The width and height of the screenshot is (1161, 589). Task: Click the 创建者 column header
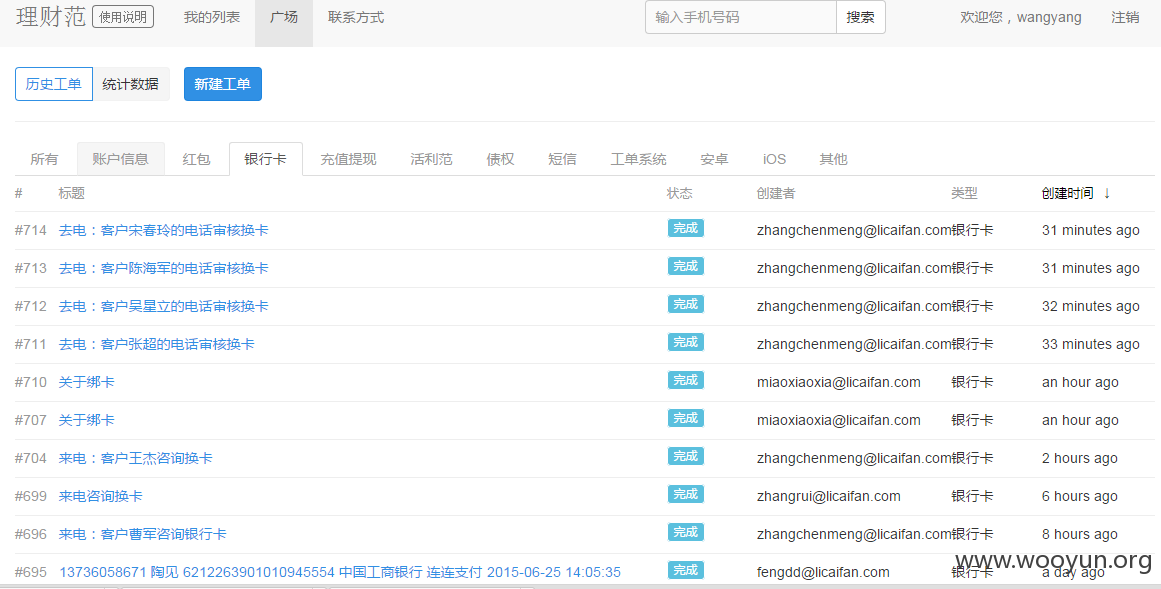776,193
